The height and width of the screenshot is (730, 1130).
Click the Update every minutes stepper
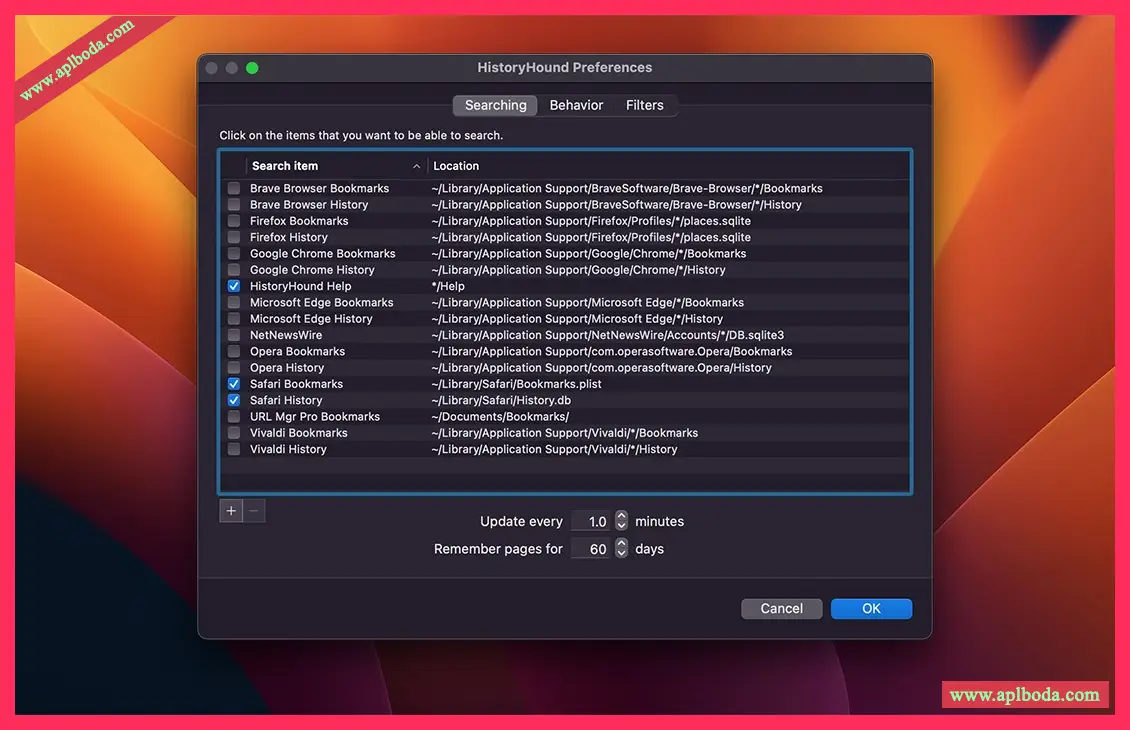(x=621, y=521)
